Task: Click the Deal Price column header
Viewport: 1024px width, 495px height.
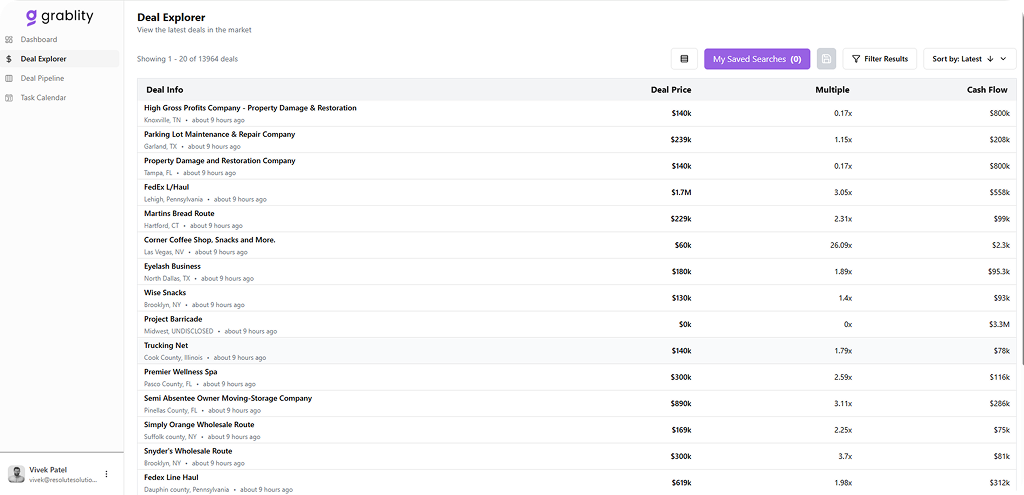Action: (x=670, y=90)
